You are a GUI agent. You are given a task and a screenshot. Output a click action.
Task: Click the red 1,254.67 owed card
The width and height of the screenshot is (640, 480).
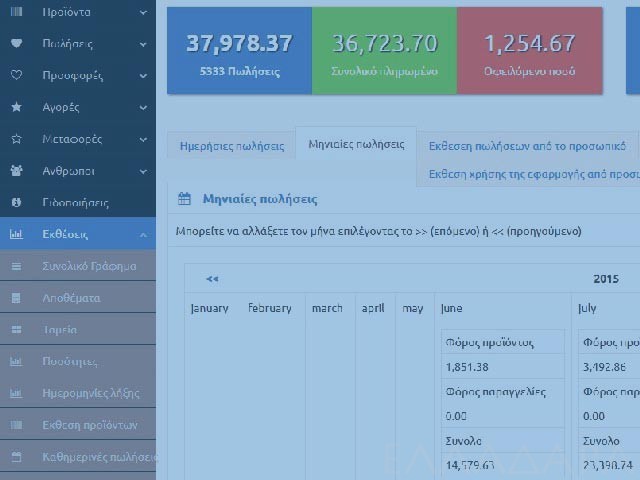[x=529, y=51]
